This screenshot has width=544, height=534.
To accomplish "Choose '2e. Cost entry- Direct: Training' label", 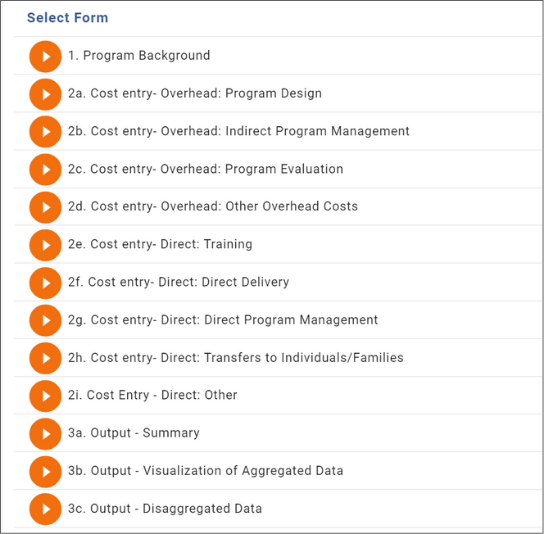I will tap(160, 244).
